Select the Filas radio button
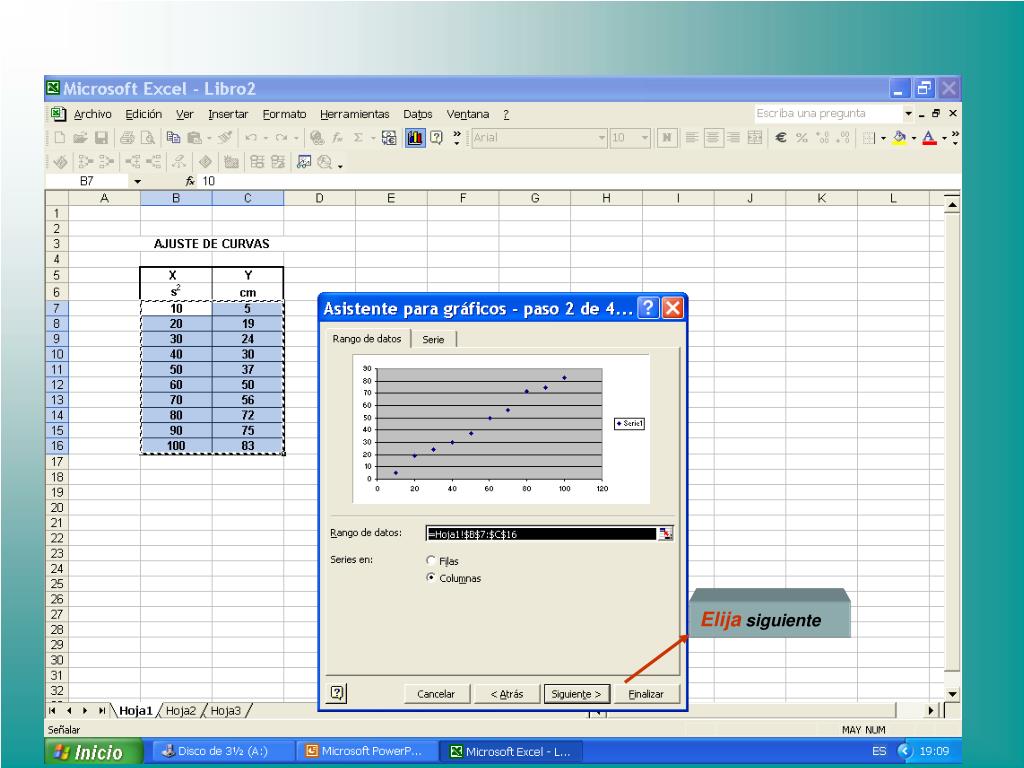Viewport: 1024px width, 768px height. [431, 560]
